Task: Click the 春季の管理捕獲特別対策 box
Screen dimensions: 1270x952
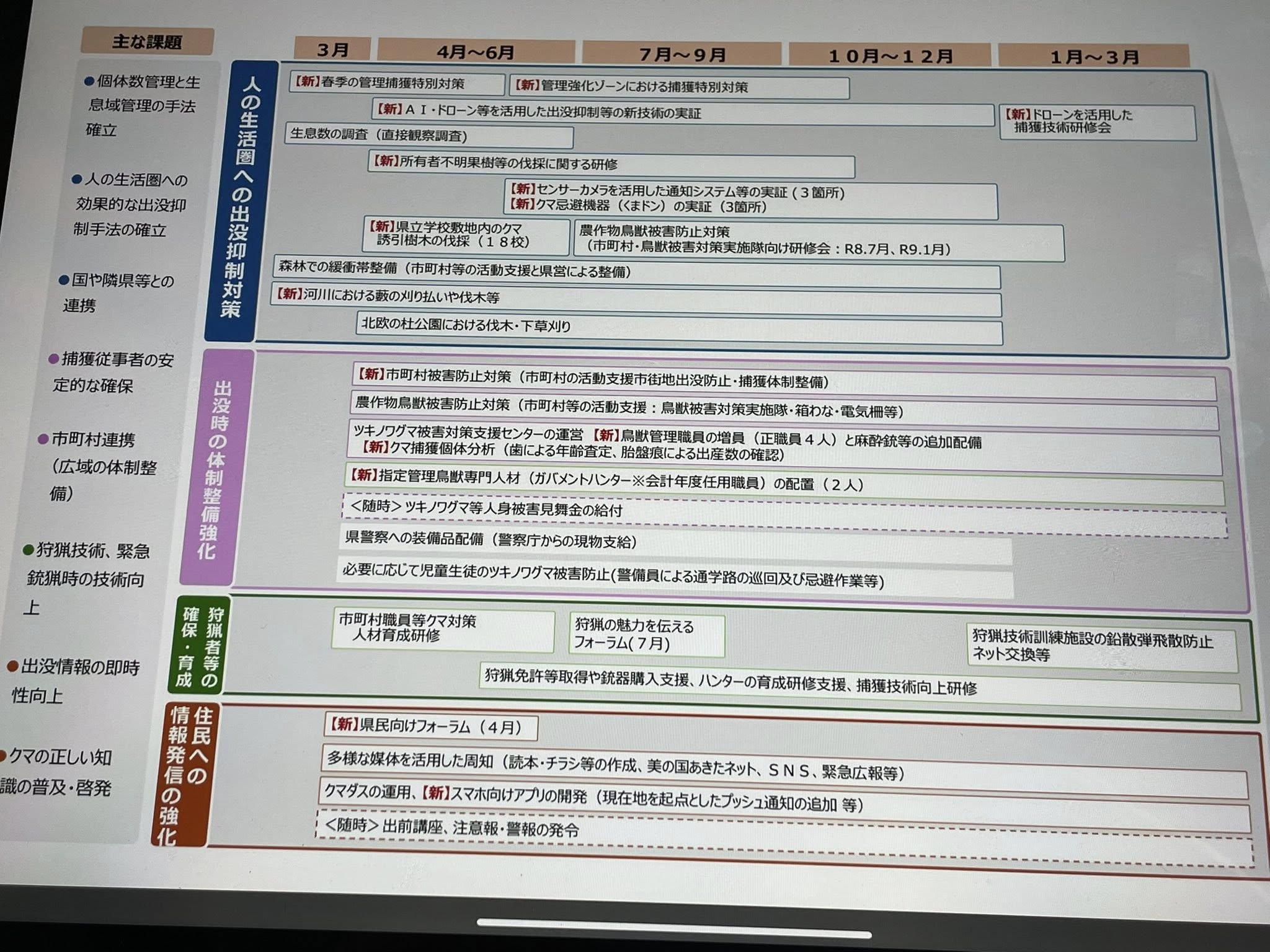Action: point(397,84)
